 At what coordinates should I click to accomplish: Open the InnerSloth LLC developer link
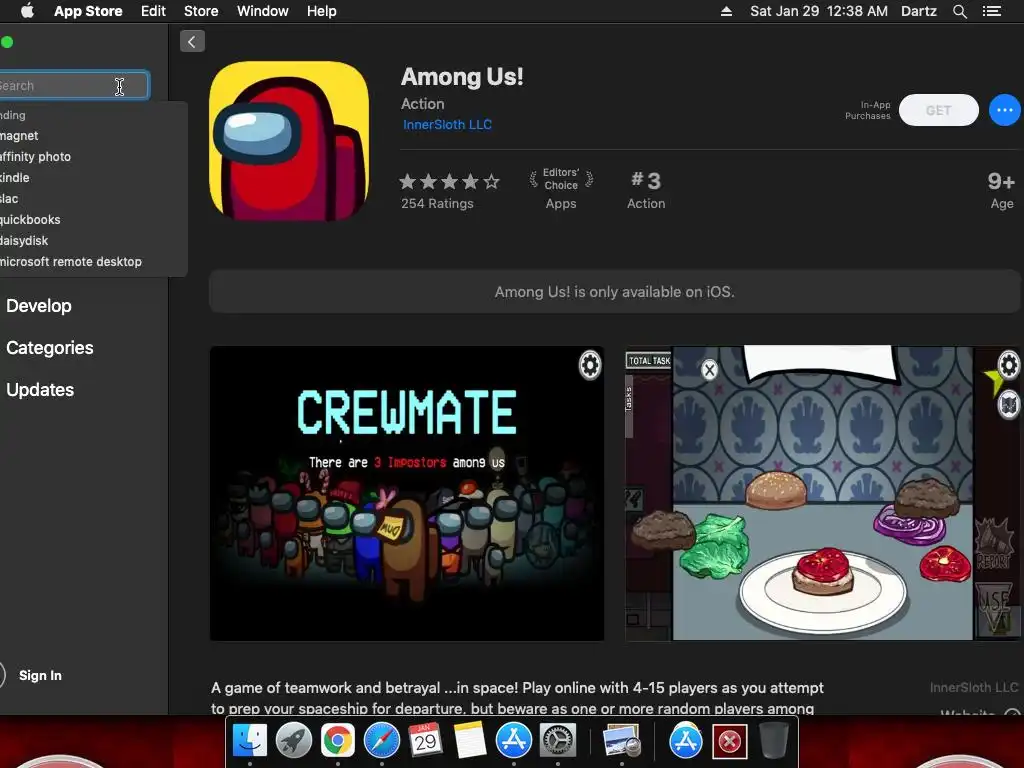(x=447, y=125)
